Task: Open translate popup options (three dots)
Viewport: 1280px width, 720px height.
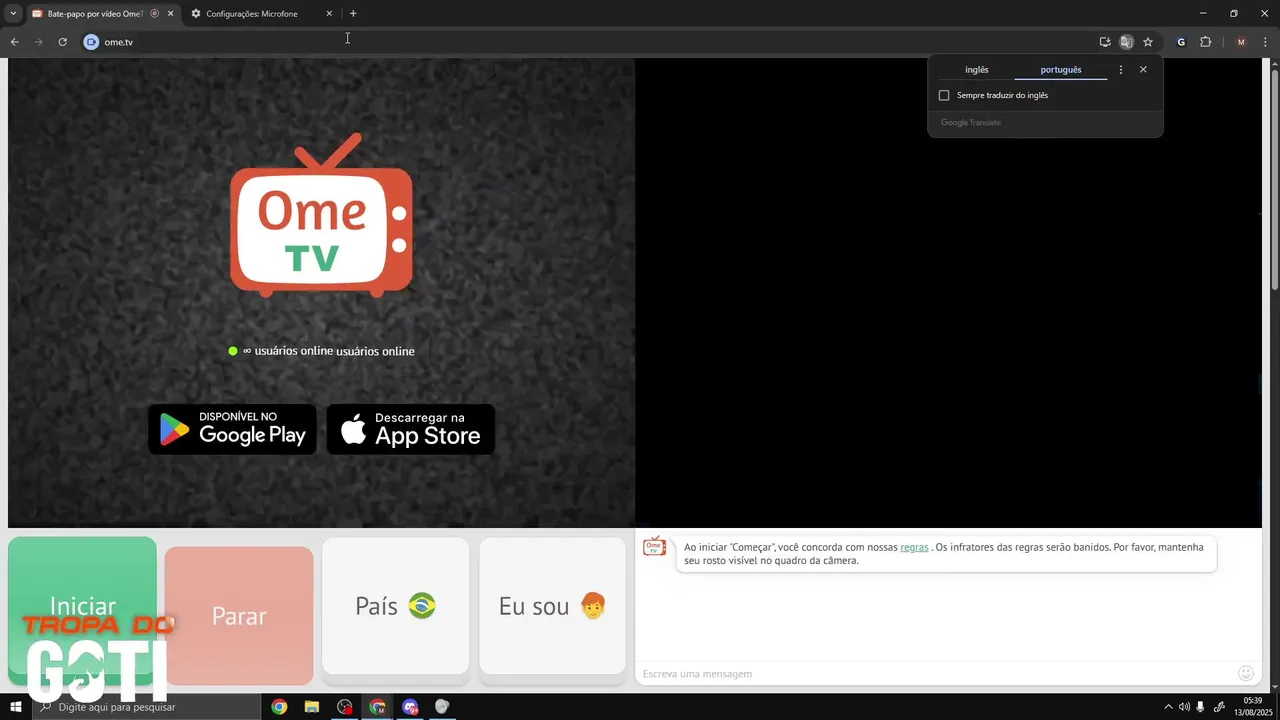Action: [1120, 70]
